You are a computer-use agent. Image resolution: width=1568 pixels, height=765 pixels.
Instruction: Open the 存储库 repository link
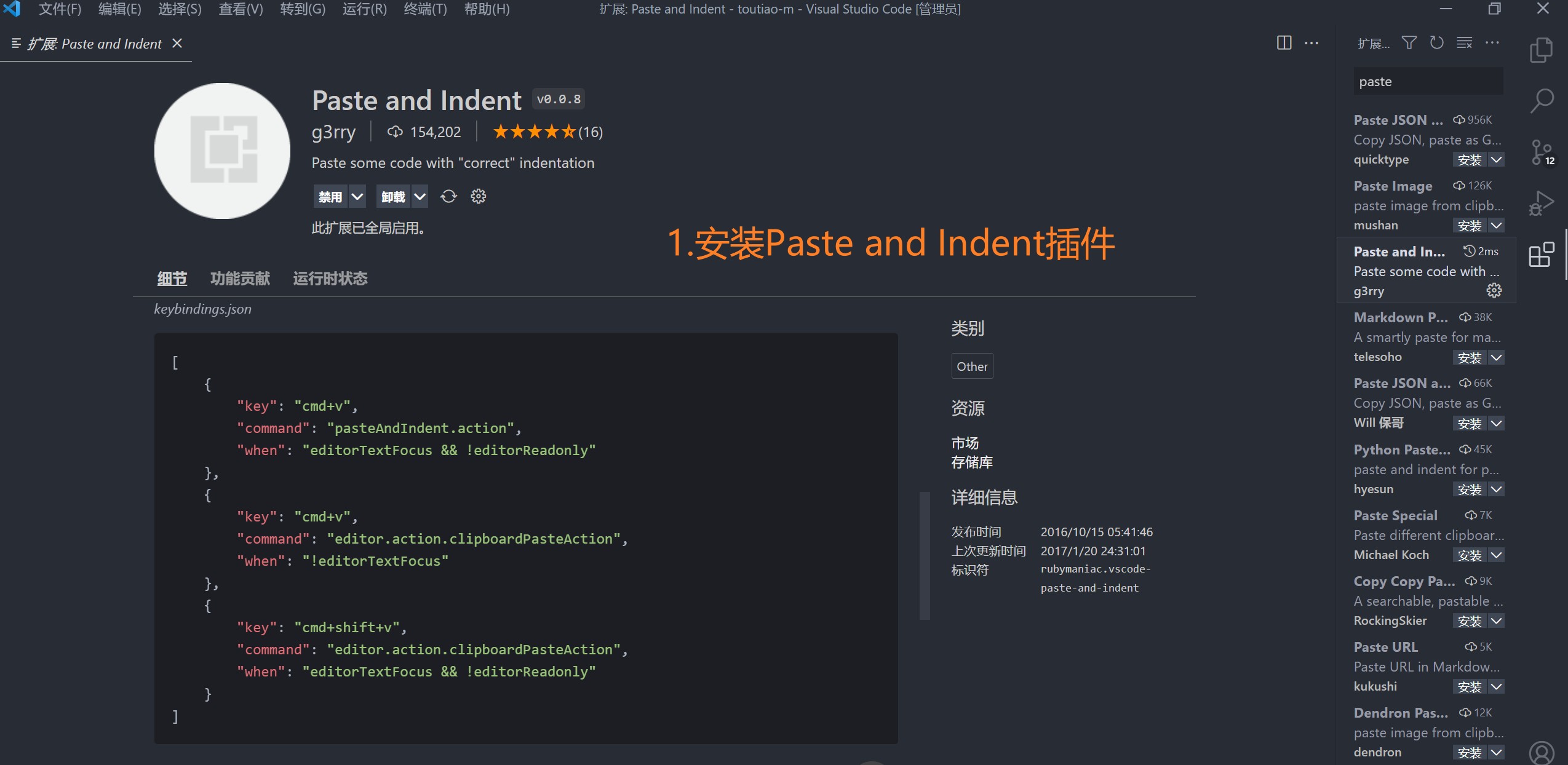pyautogui.click(x=971, y=462)
